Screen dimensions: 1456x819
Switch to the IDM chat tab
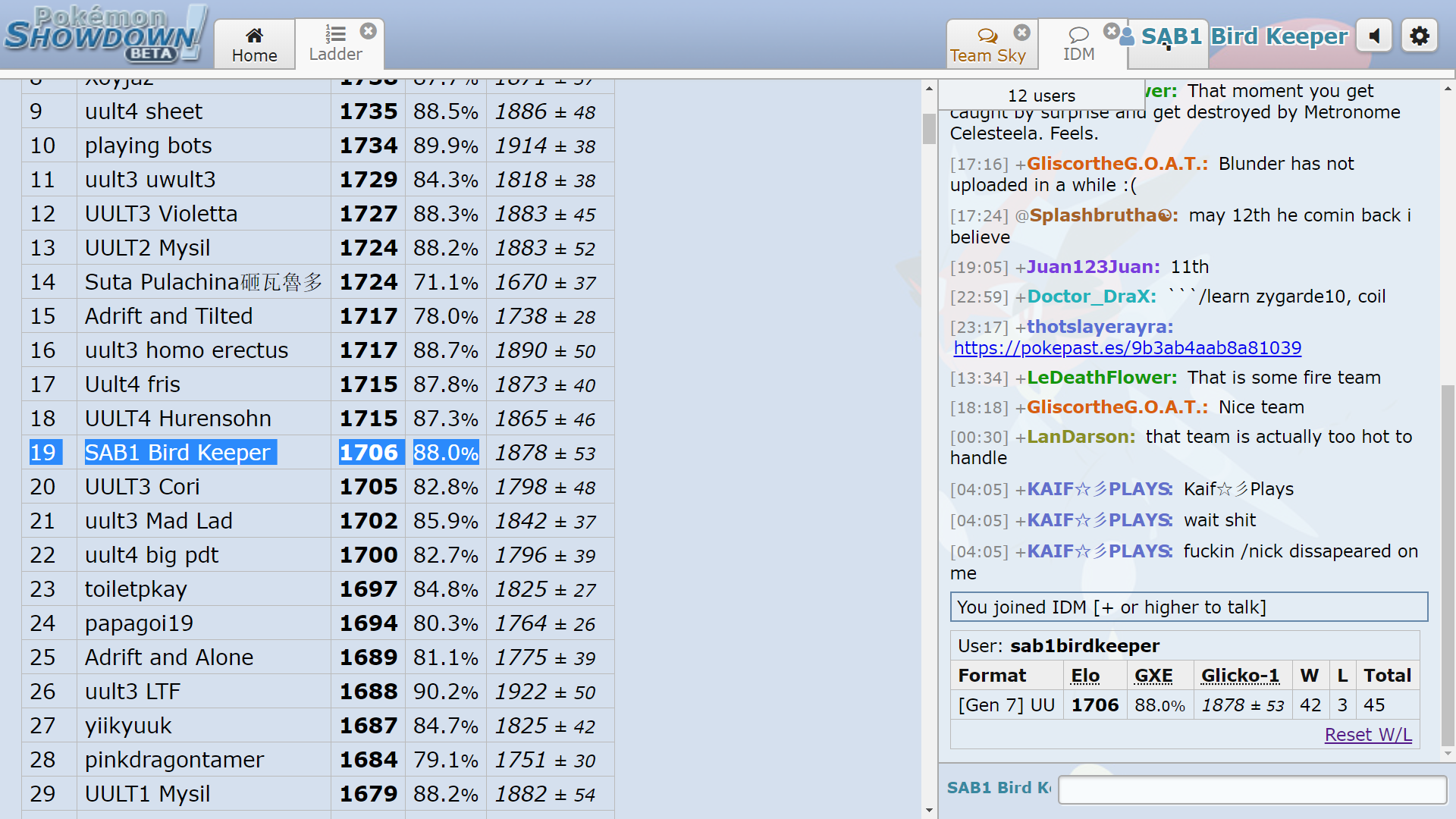pyautogui.click(x=1078, y=44)
